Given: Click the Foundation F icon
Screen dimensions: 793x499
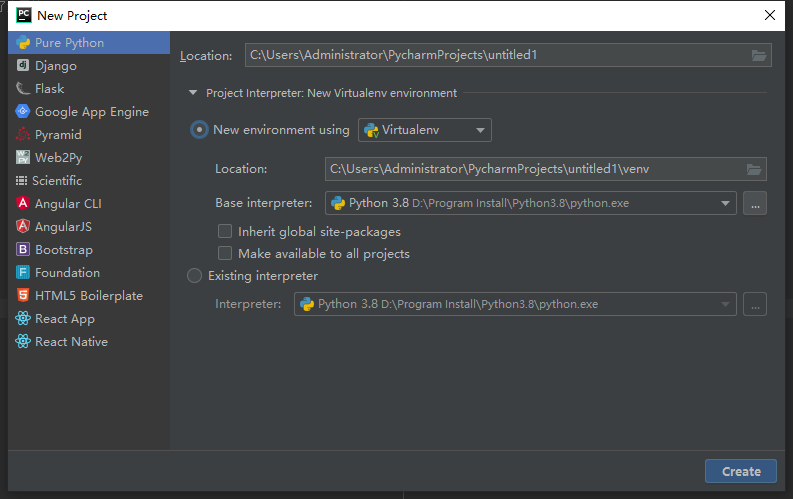Looking at the screenshot, I should 23,273.
